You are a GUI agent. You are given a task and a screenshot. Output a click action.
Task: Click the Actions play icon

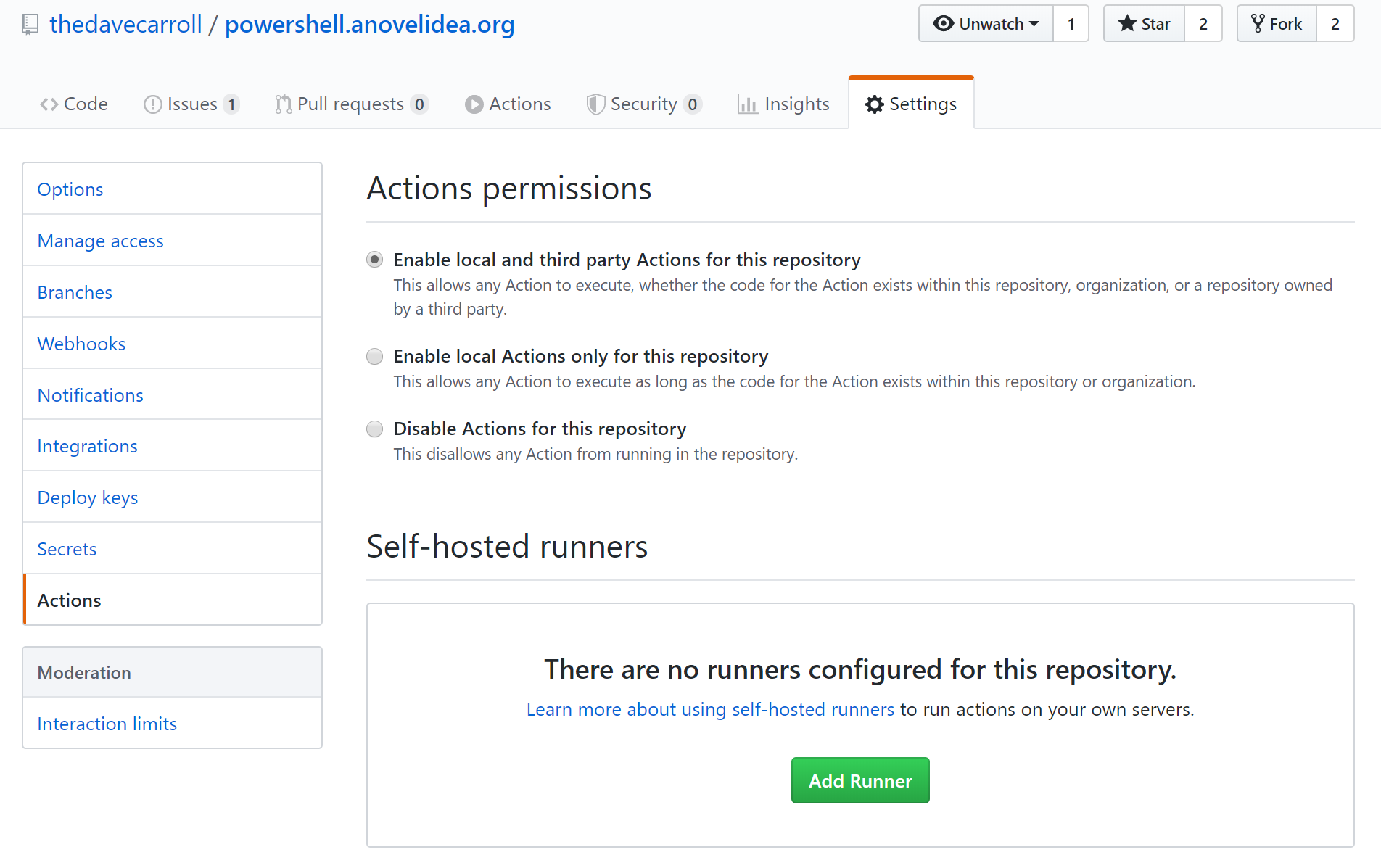point(474,104)
